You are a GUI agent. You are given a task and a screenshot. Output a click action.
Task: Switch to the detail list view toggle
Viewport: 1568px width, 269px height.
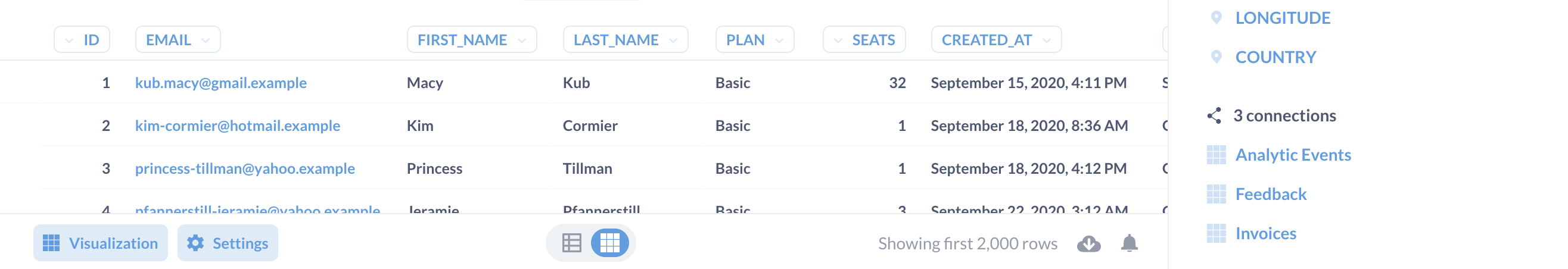pyautogui.click(x=571, y=243)
